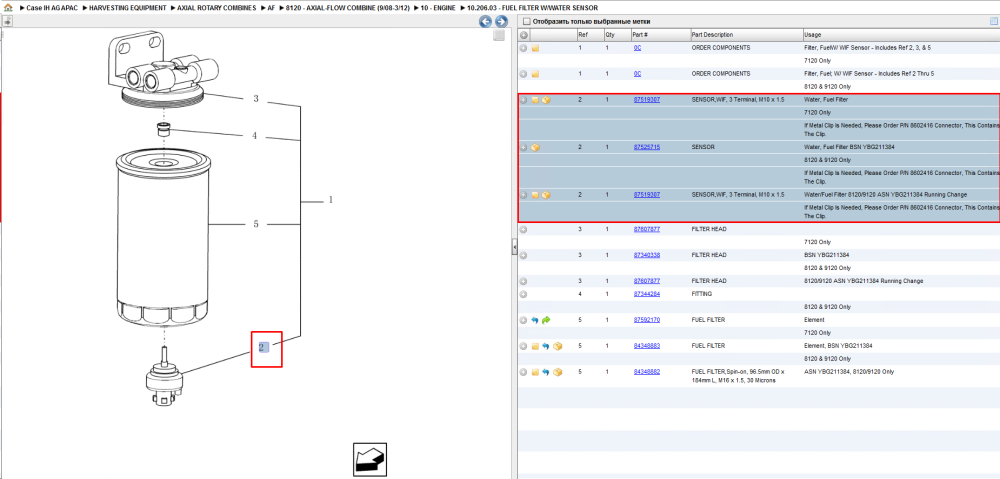
Task: Select callout number 2 on the diagram
Action: (x=263, y=348)
